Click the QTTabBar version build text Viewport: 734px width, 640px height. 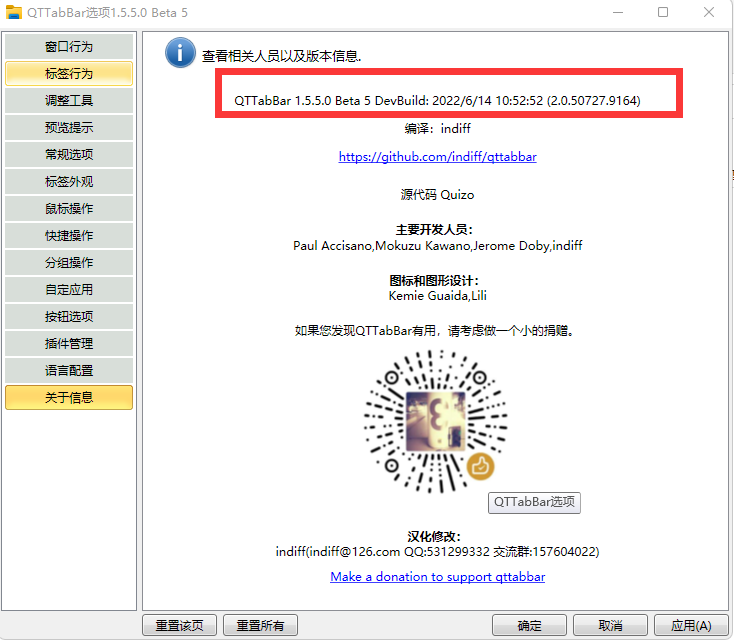point(437,101)
